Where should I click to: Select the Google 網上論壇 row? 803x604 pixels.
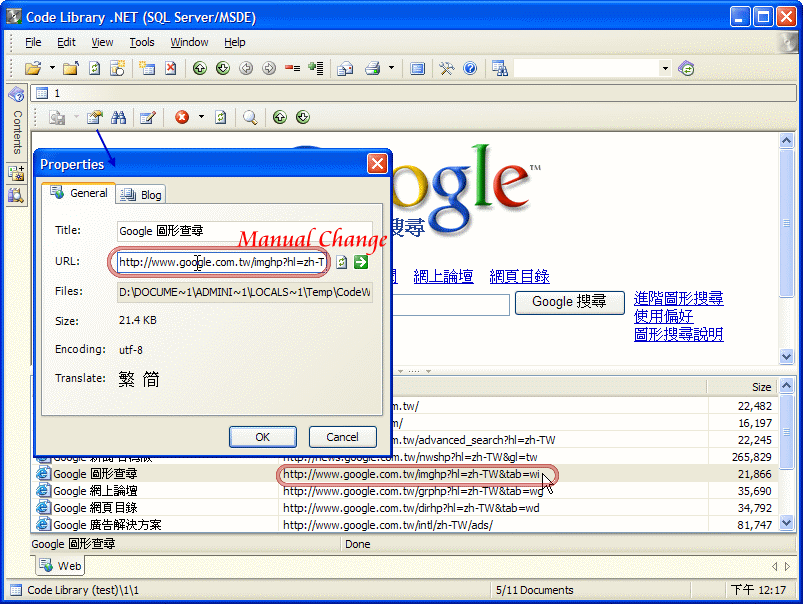pyautogui.click(x=405, y=491)
